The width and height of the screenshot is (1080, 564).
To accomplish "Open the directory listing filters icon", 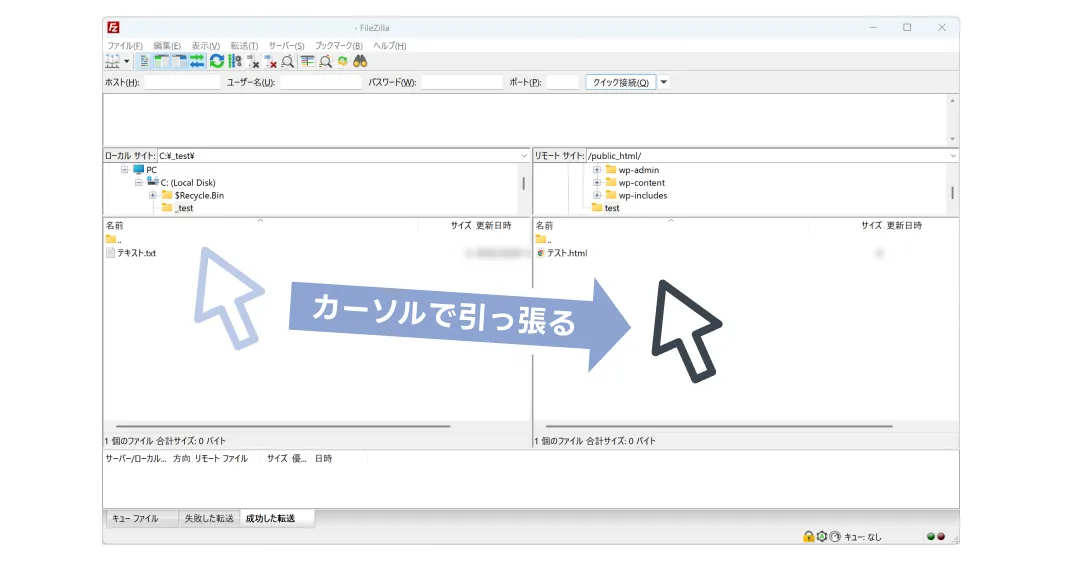I will (307, 61).
